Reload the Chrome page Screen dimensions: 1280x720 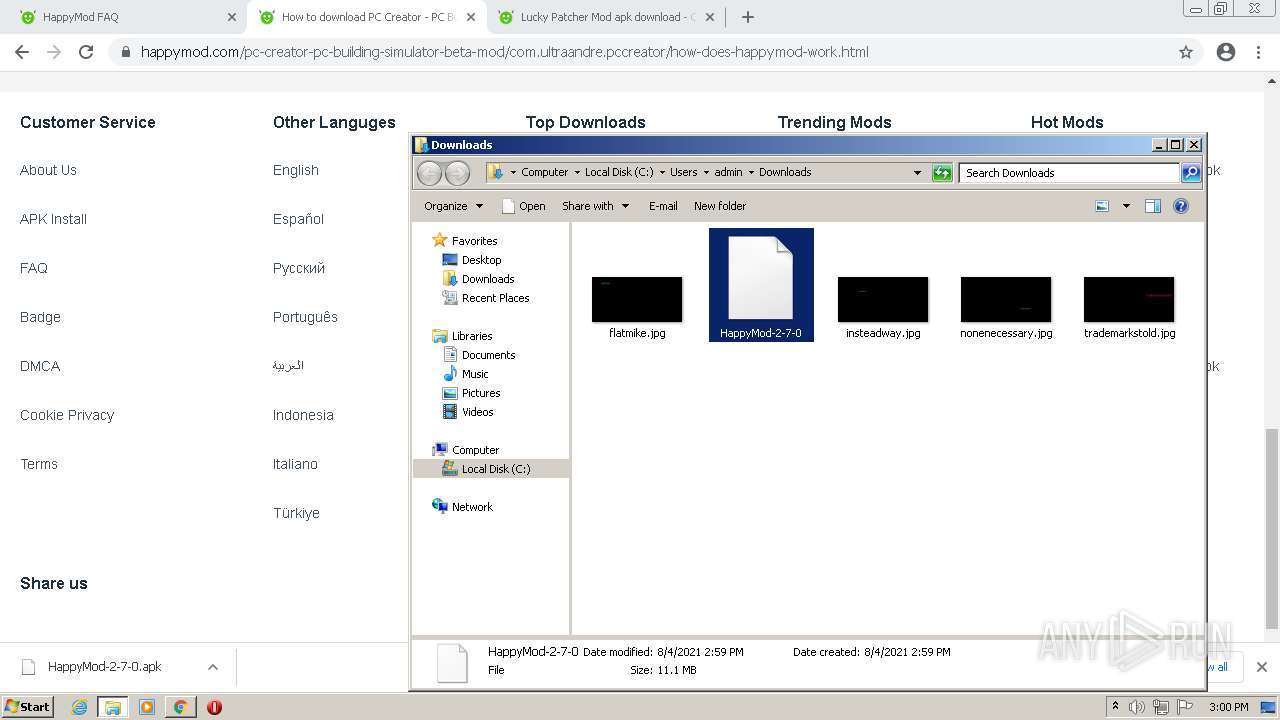click(86, 52)
